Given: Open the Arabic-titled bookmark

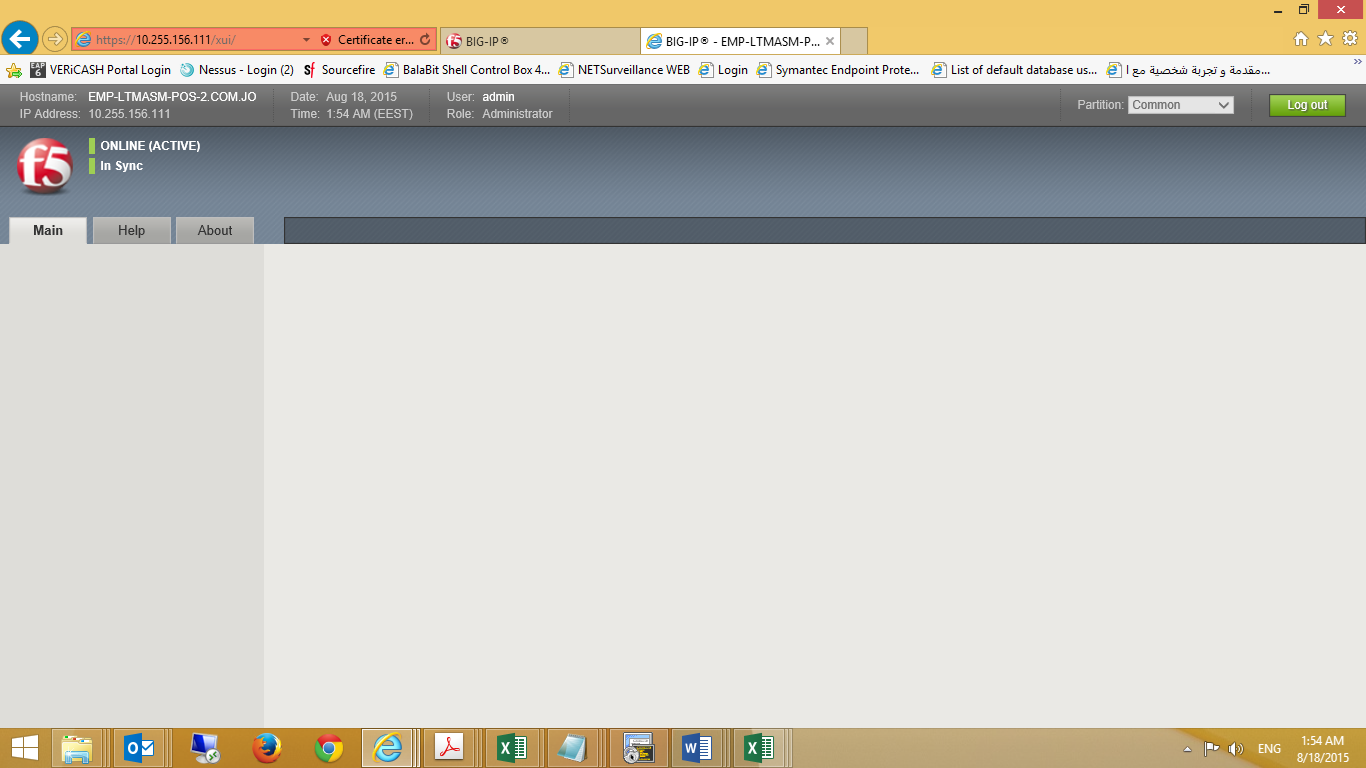Looking at the screenshot, I should coord(1189,70).
